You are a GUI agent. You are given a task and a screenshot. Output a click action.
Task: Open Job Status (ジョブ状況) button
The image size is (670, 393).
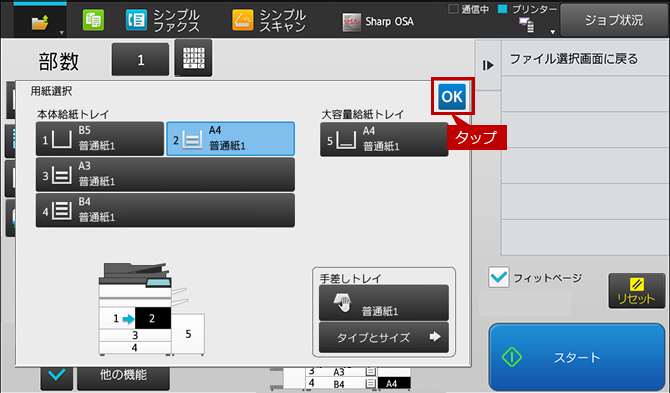pos(614,20)
